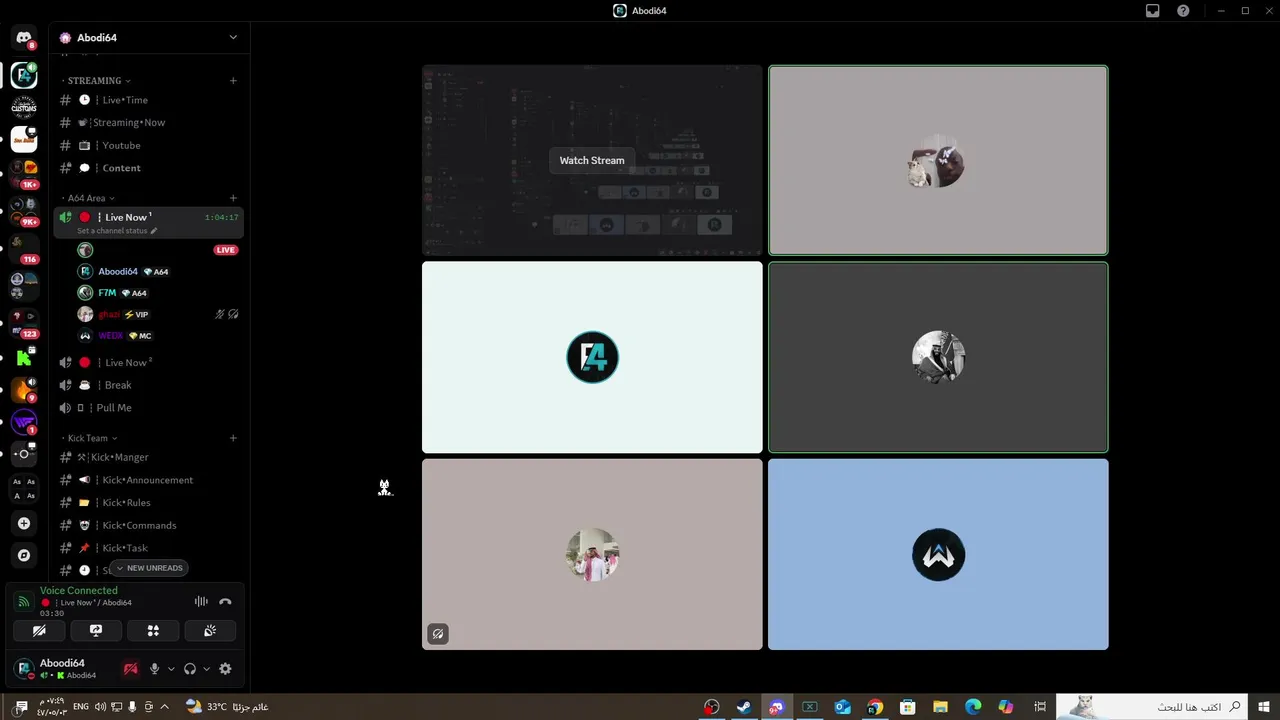
Task: Open the soundboard button
Action: [x=210, y=631]
